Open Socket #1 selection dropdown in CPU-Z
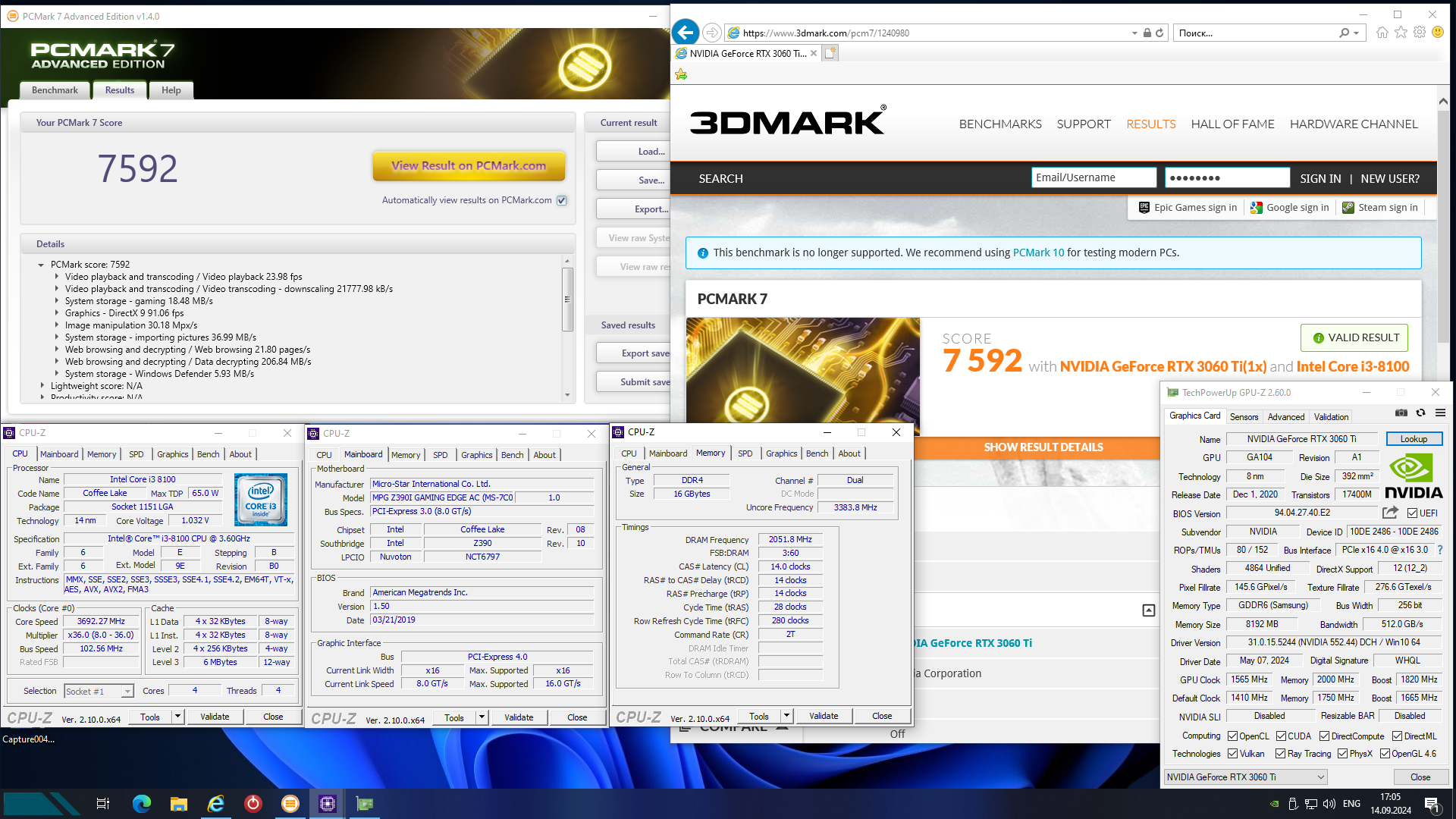This screenshot has width=1456, height=819. (127, 692)
